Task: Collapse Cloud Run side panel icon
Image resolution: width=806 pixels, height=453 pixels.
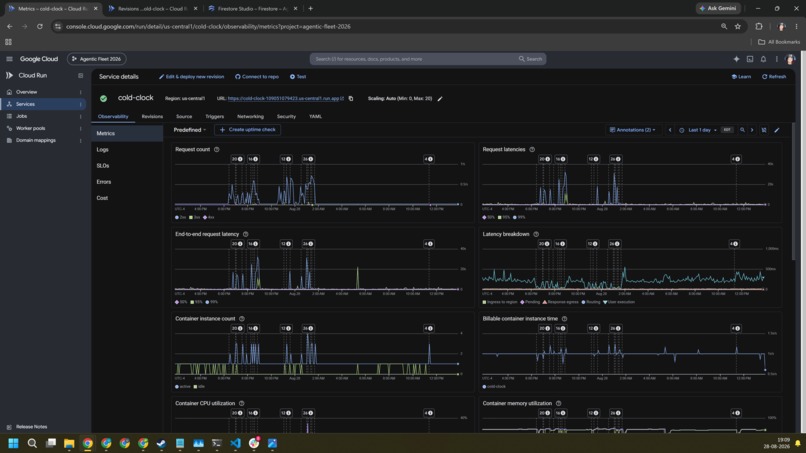Action: pyautogui.click(x=80, y=76)
